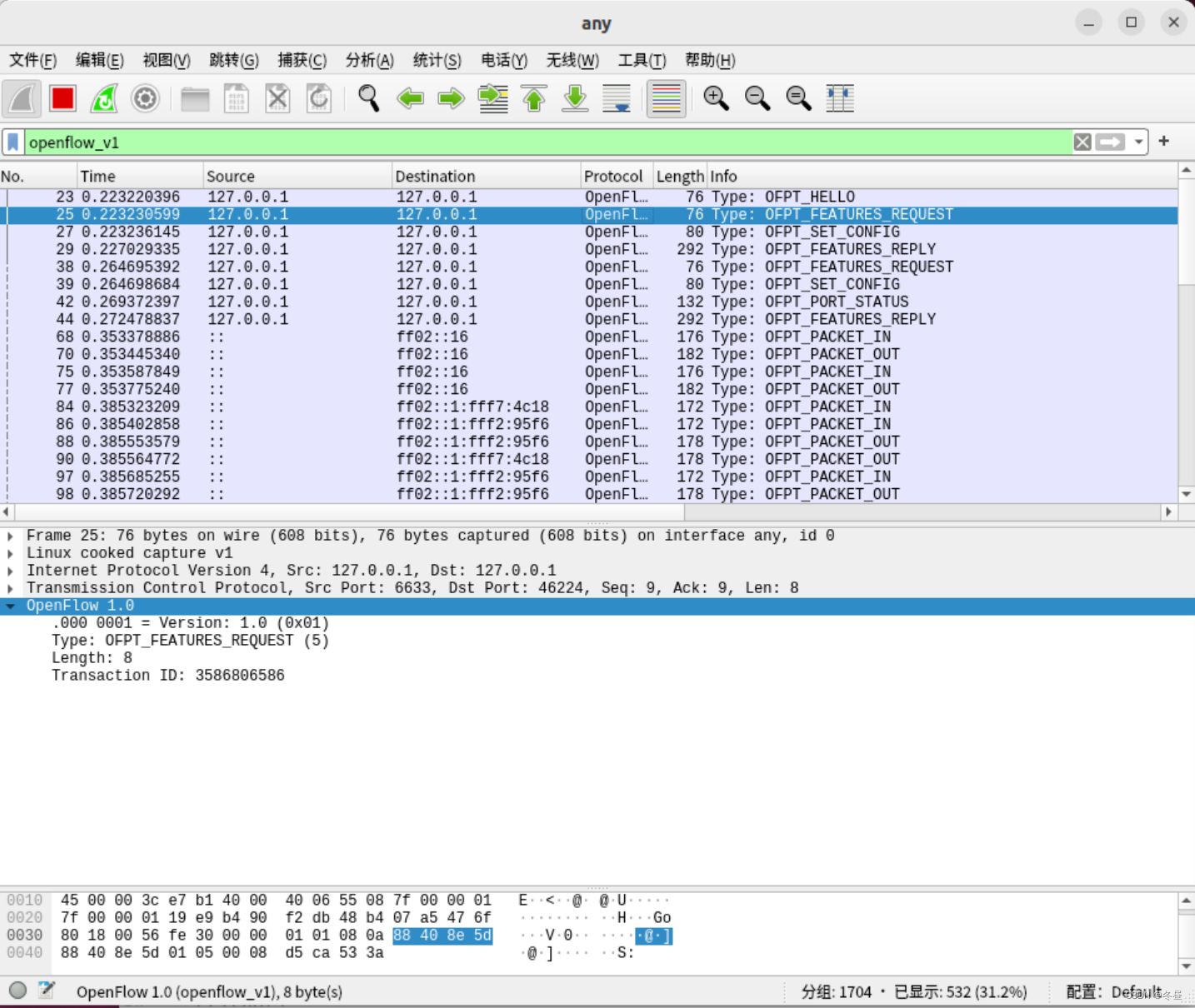Viewport: 1195px width, 1008px height.
Task: Toggle auto-scroll during live capture
Action: (x=617, y=99)
